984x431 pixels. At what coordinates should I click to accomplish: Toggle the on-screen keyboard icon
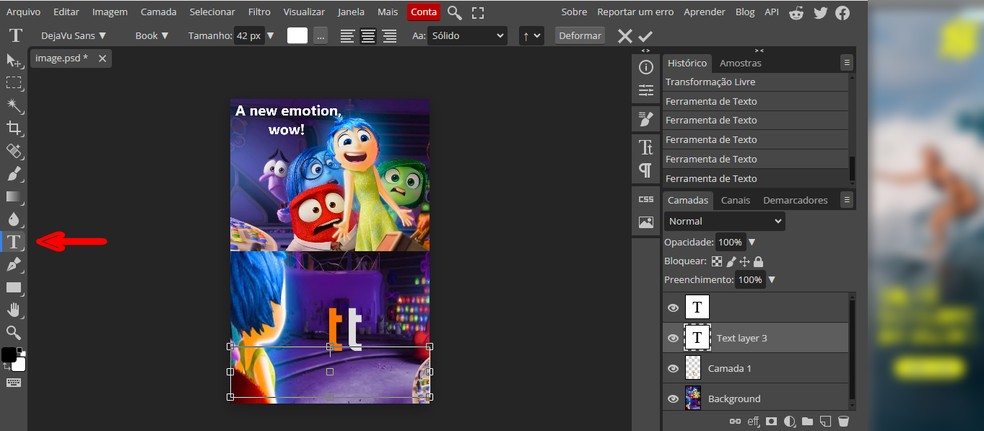14,383
